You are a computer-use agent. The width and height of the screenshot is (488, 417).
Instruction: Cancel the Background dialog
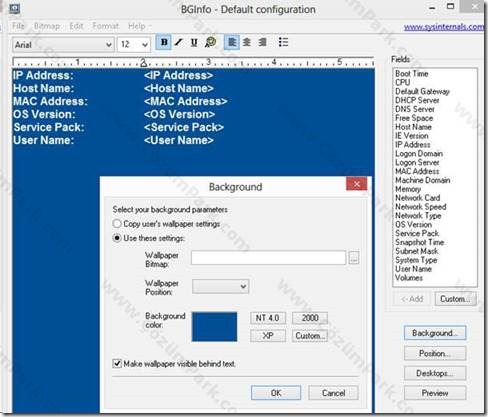click(x=333, y=393)
